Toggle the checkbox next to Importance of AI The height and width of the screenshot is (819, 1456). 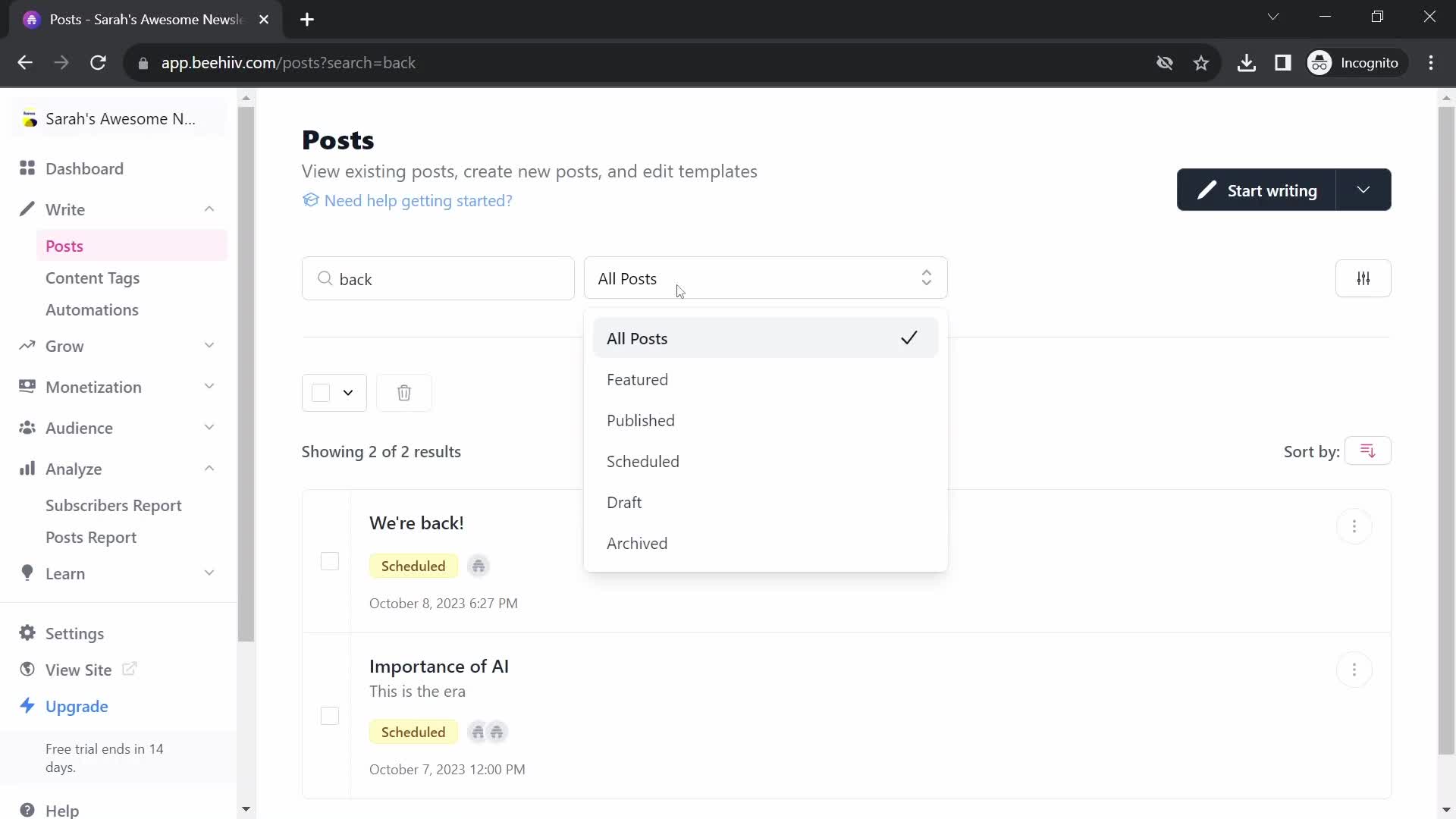(x=330, y=714)
